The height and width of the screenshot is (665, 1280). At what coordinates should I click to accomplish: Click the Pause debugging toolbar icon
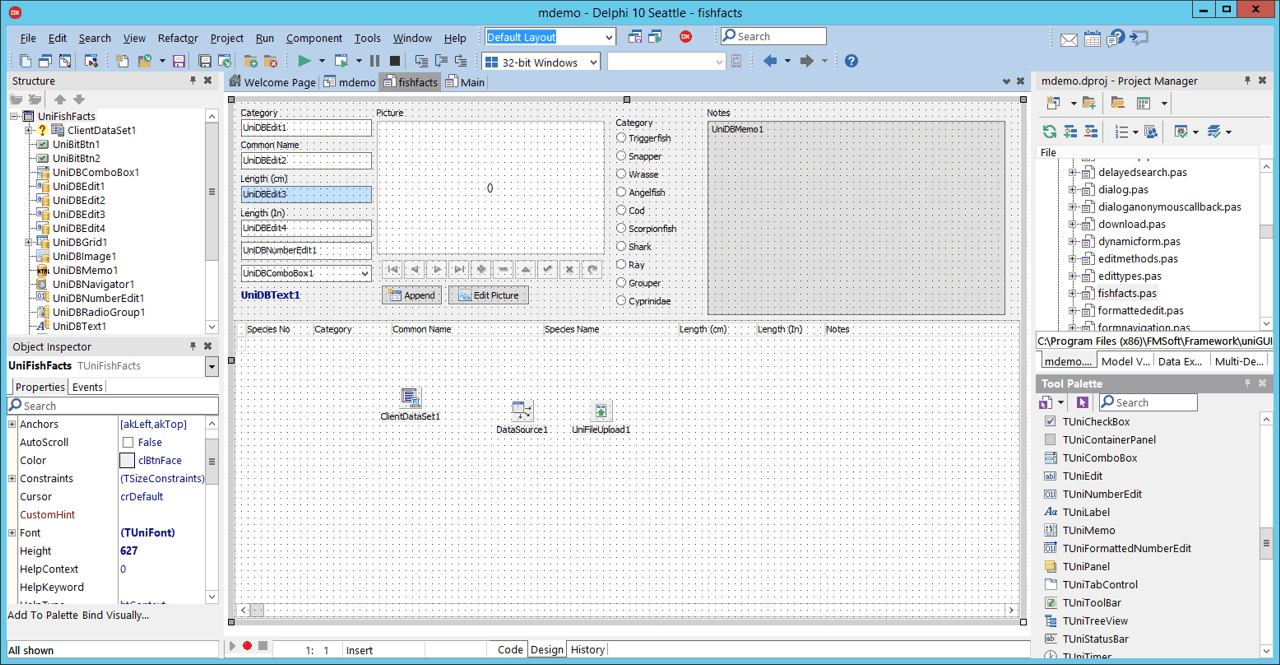(x=373, y=60)
